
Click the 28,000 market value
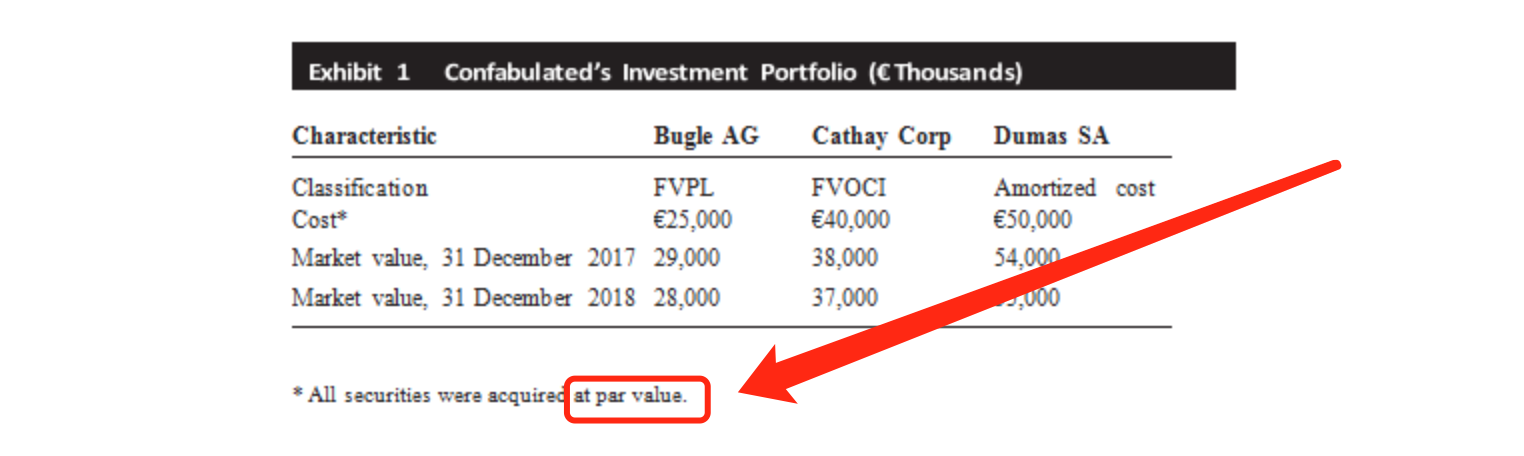pyautogui.click(x=687, y=298)
